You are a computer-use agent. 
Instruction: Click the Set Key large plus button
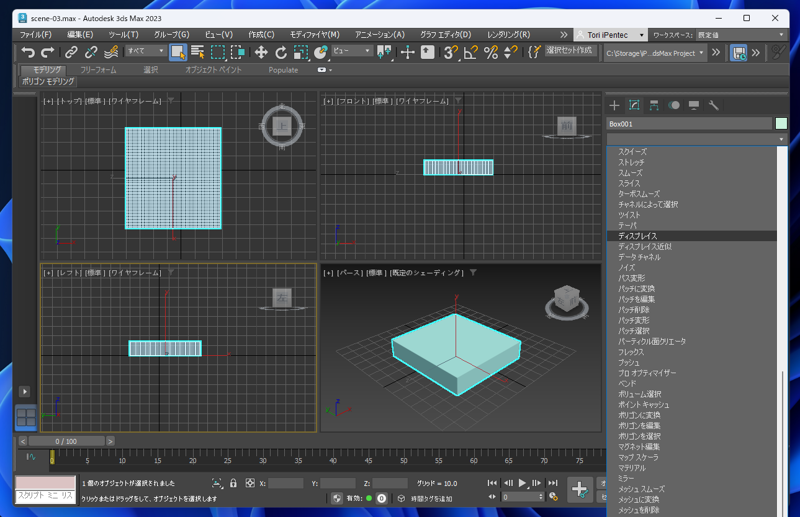pos(580,489)
